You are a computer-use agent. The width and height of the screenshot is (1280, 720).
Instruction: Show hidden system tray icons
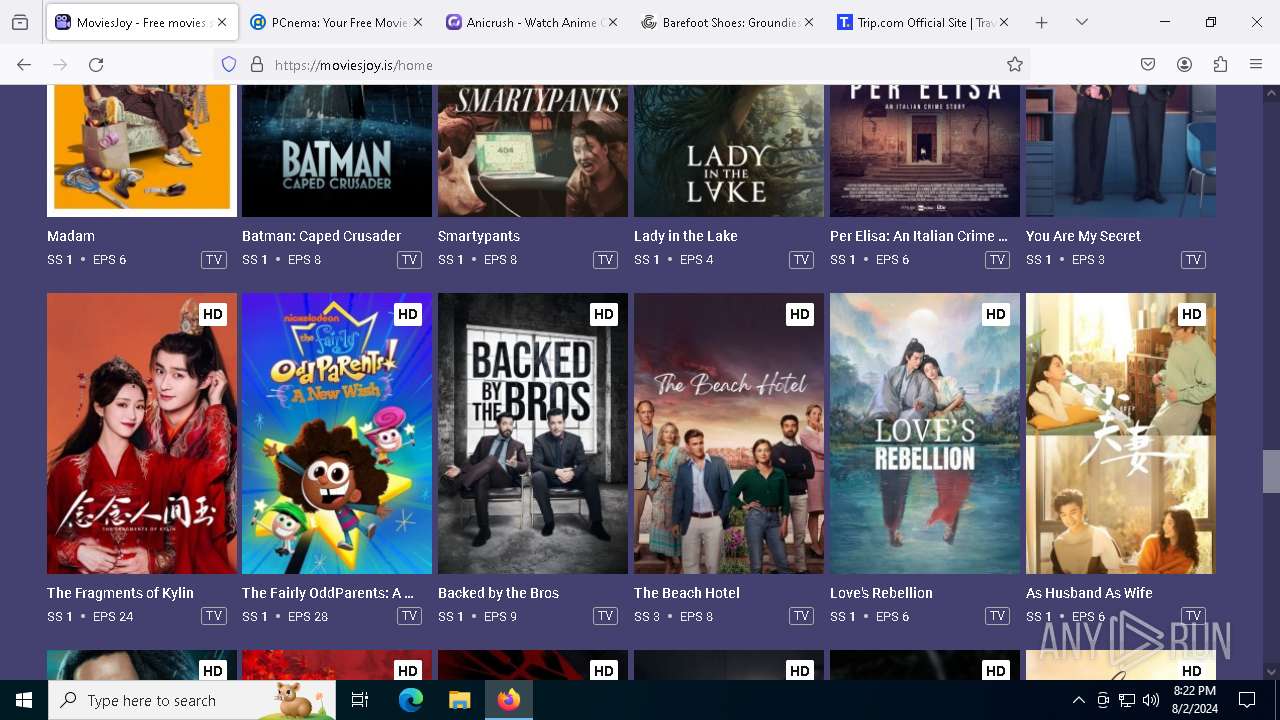click(x=1078, y=700)
